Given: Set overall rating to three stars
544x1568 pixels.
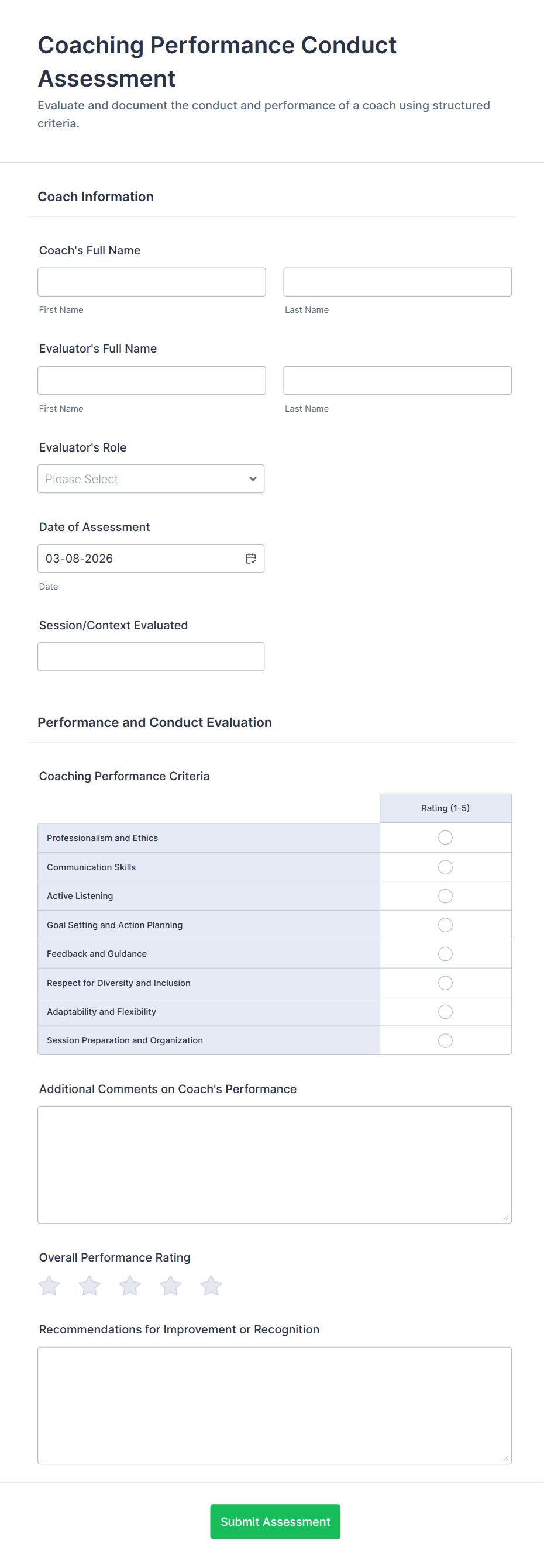Looking at the screenshot, I should click(130, 1286).
